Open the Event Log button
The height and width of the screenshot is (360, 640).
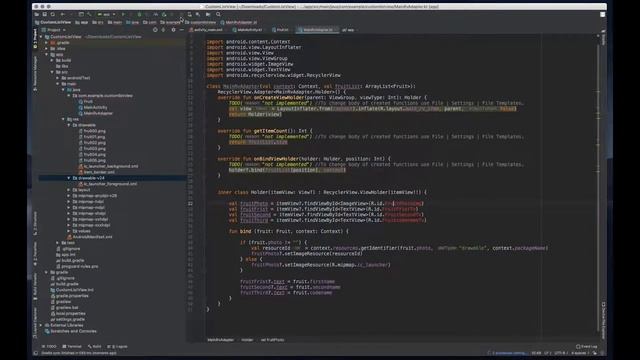coord(587,347)
